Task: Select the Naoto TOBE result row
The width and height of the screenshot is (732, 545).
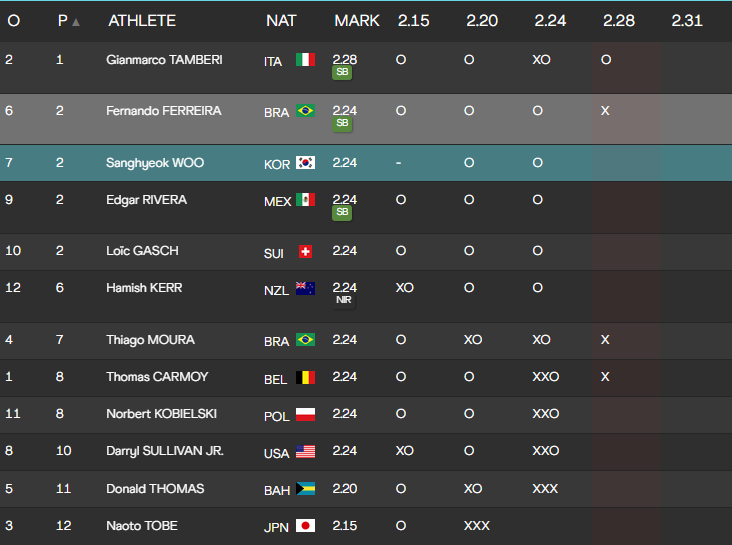Action: coord(366,525)
